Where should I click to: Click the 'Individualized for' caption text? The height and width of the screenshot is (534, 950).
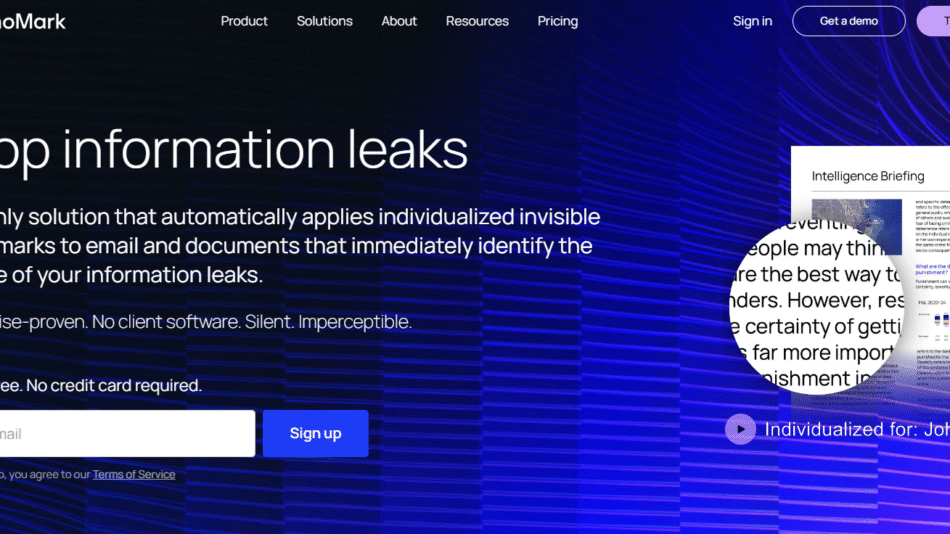(x=857, y=430)
